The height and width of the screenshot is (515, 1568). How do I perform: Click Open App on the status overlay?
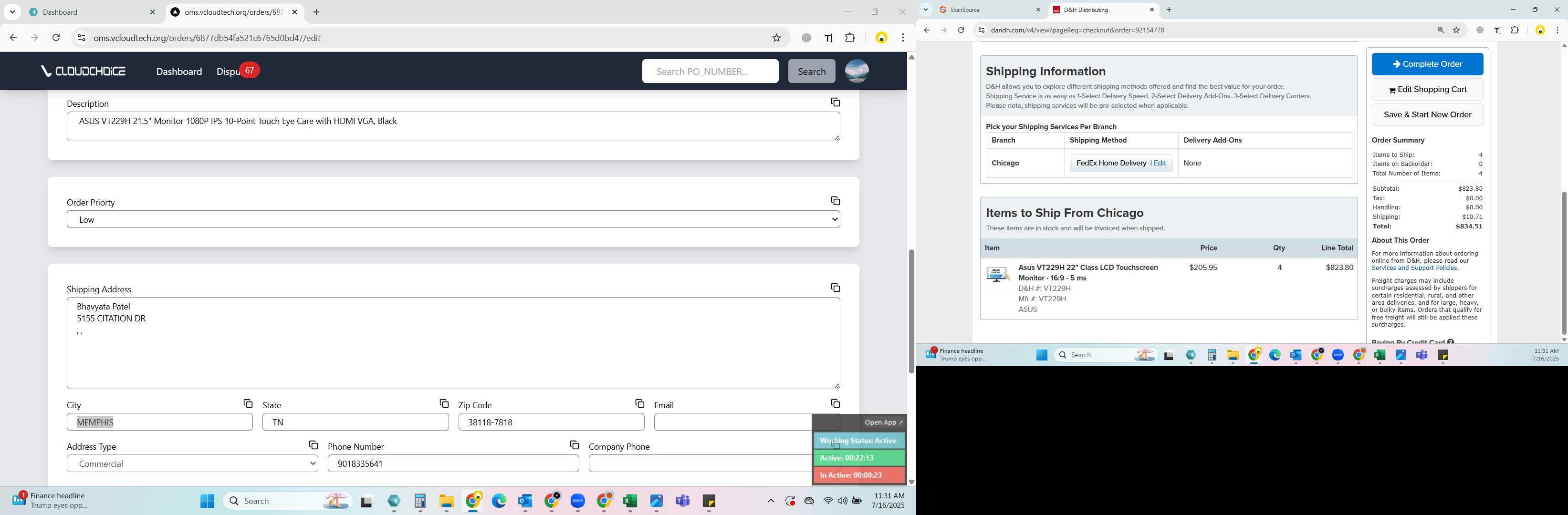coord(883,422)
